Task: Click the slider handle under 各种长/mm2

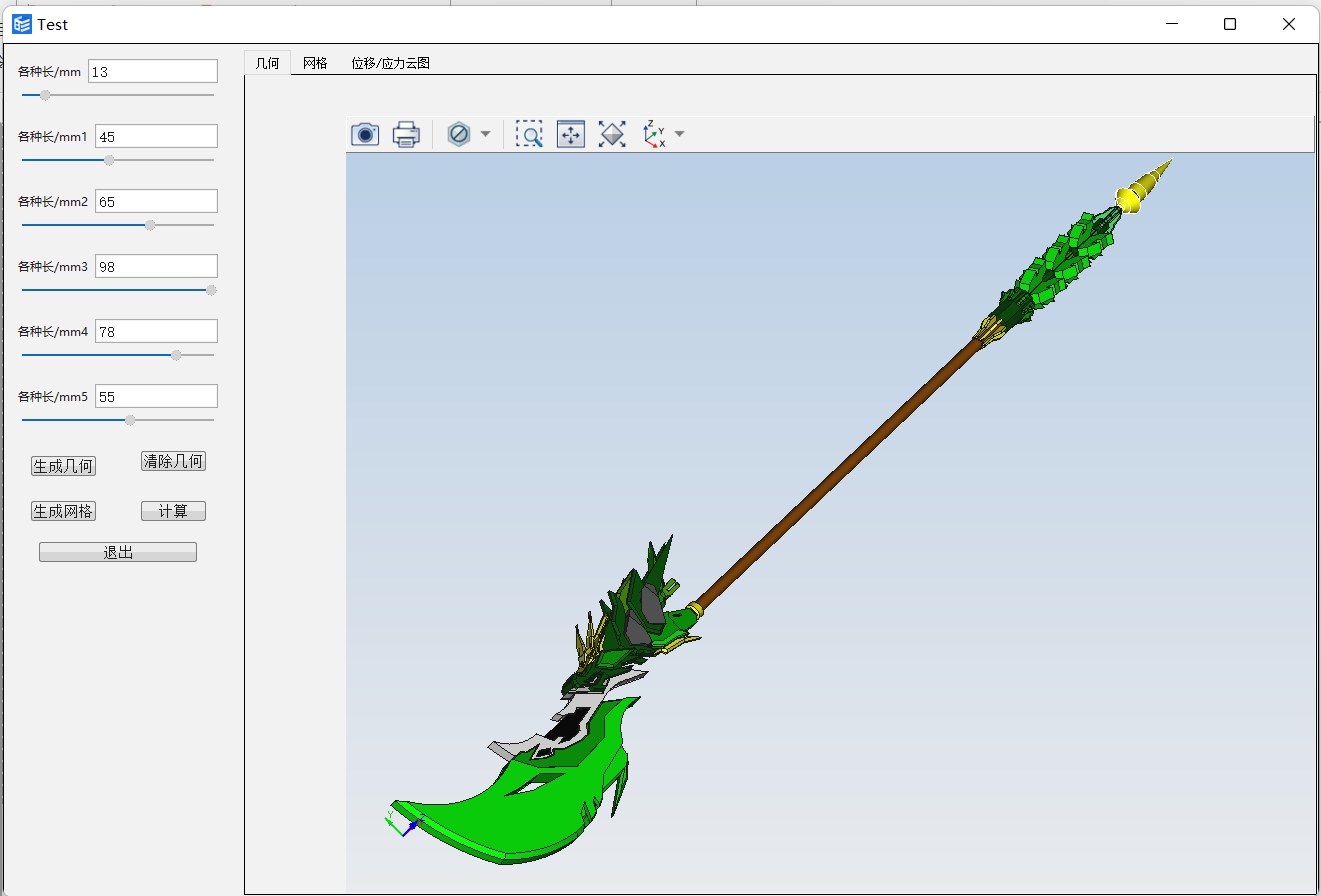Action: (x=150, y=225)
